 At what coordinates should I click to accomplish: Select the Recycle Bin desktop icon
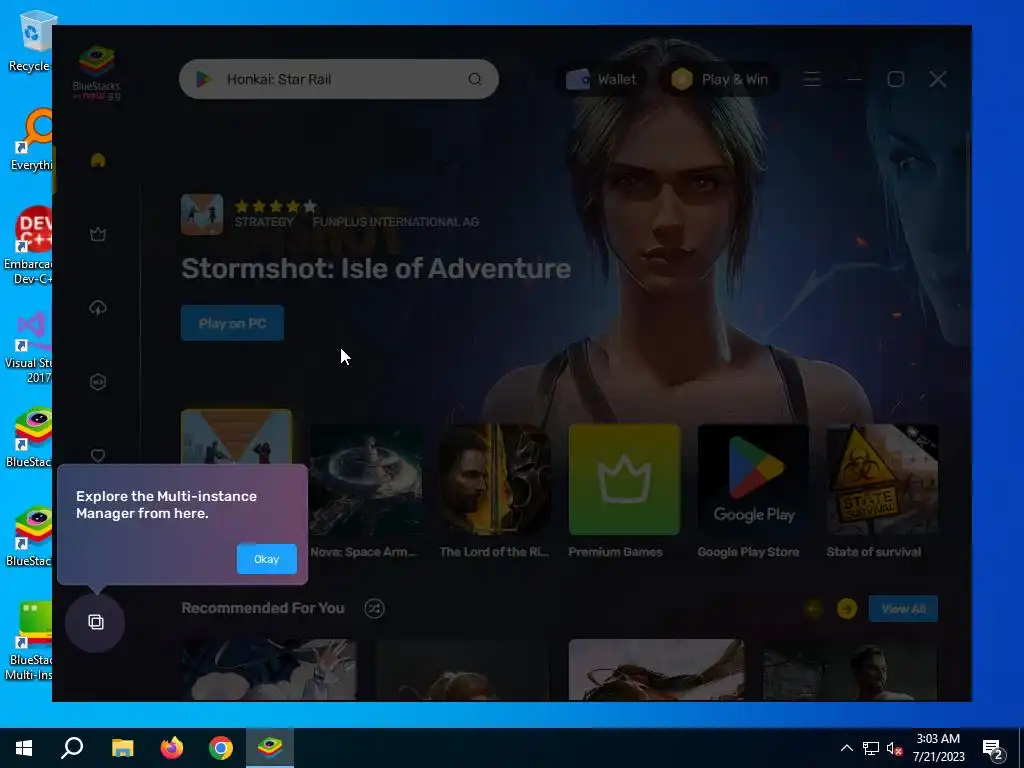[29, 41]
